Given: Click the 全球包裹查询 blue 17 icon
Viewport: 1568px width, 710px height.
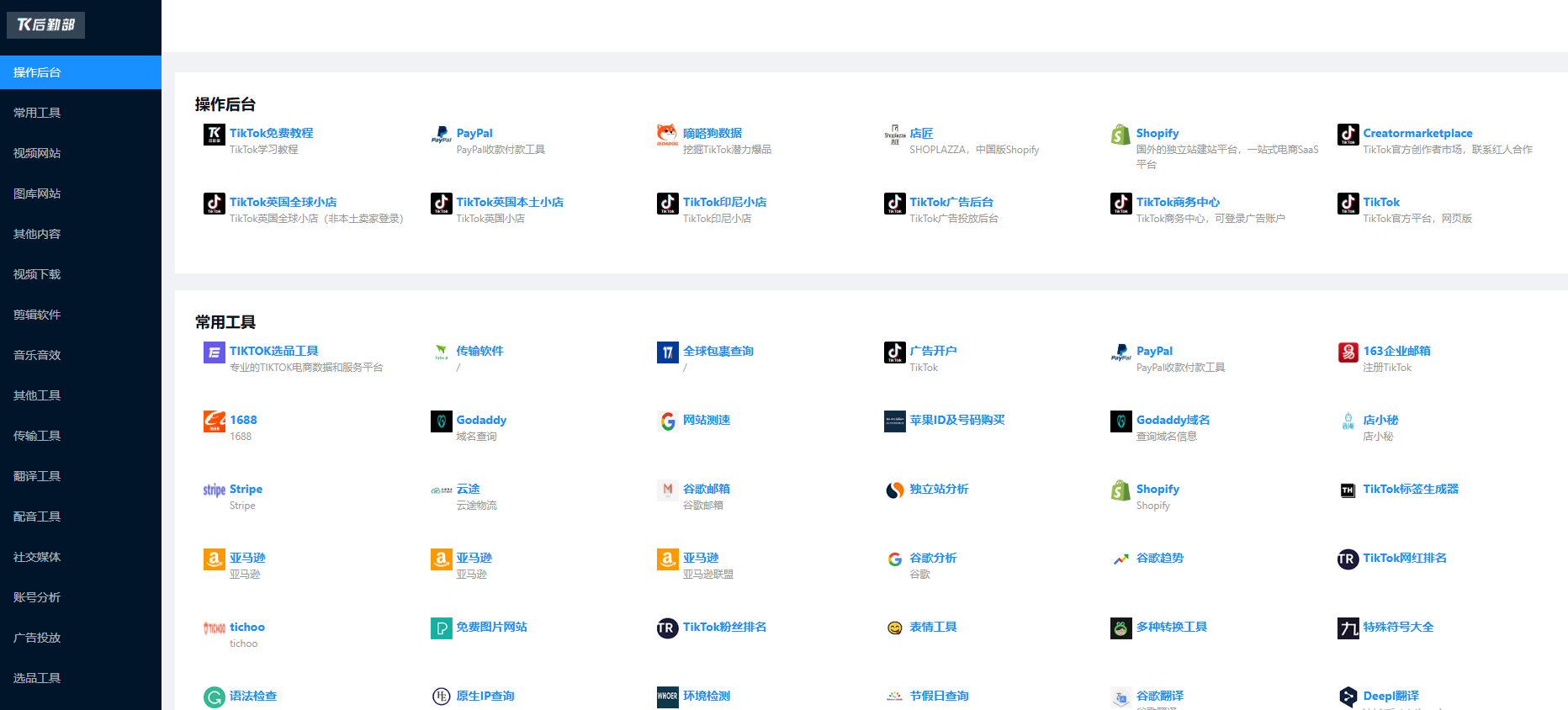Looking at the screenshot, I should pyautogui.click(x=667, y=352).
